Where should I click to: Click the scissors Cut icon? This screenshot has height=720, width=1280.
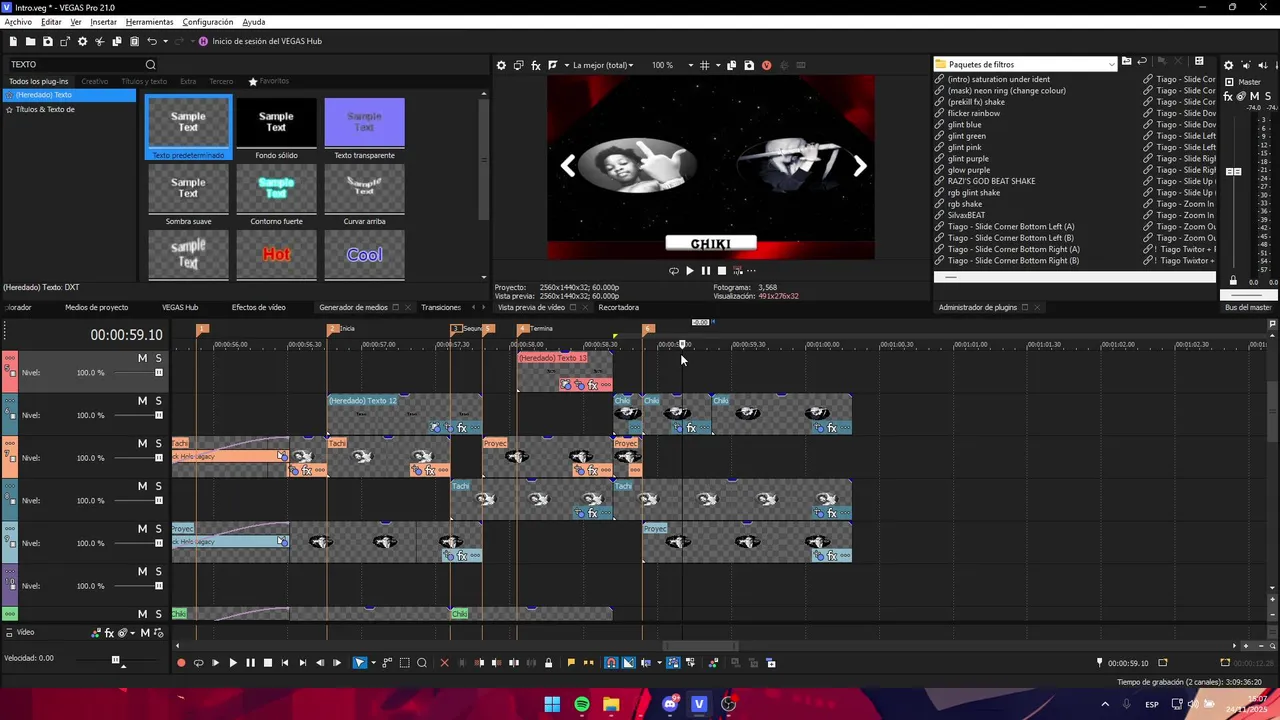click(x=99, y=41)
